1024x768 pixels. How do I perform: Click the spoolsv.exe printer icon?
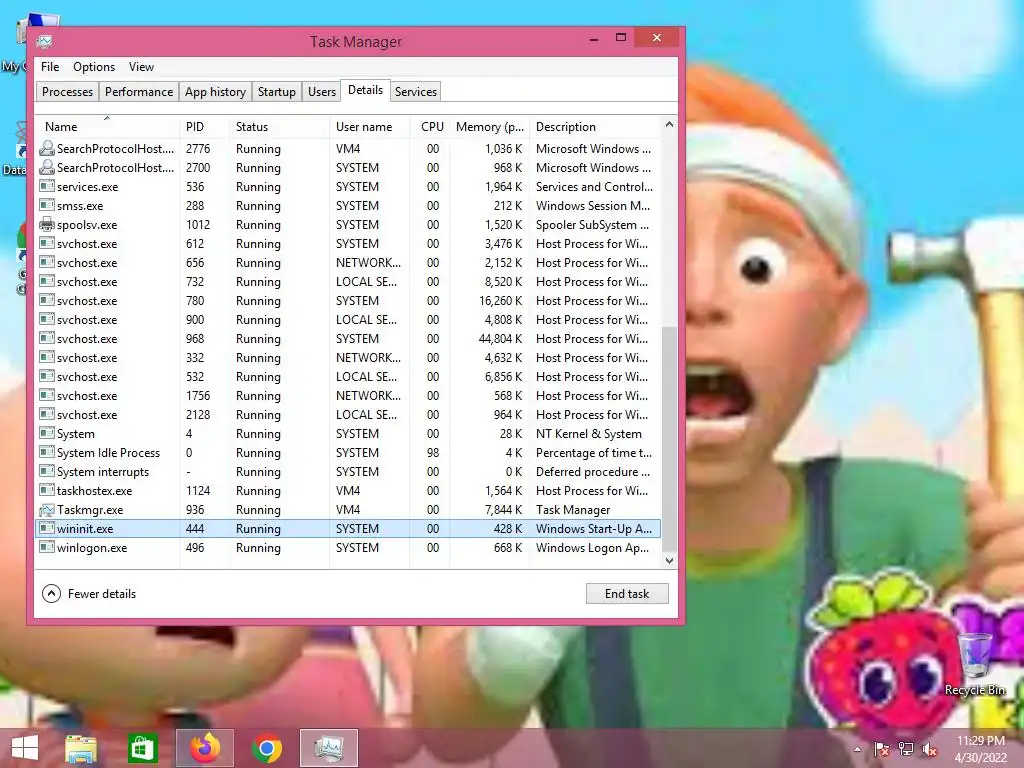pyautogui.click(x=47, y=224)
